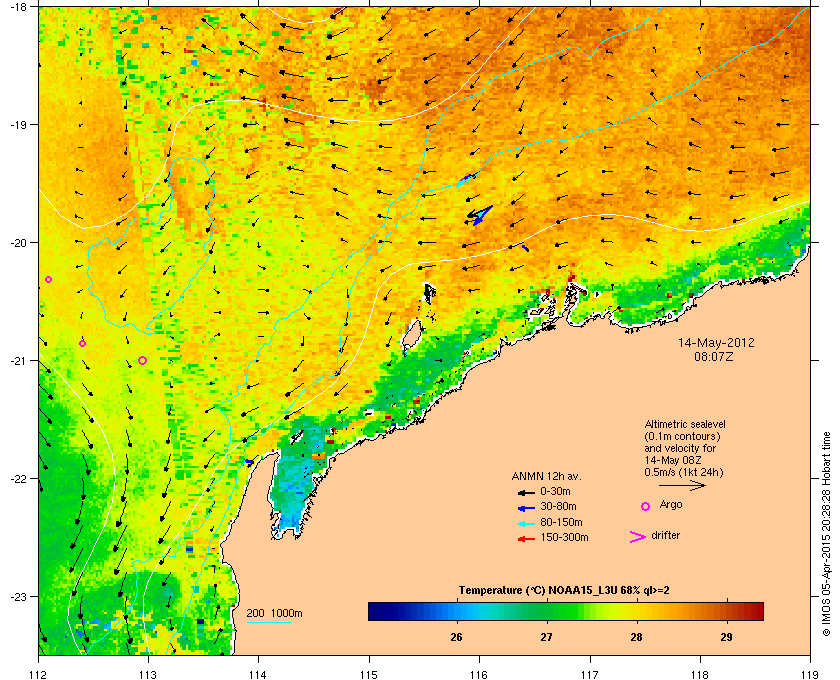
Task: Click the small island outline near -20.8
Action: (x=412, y=335)
